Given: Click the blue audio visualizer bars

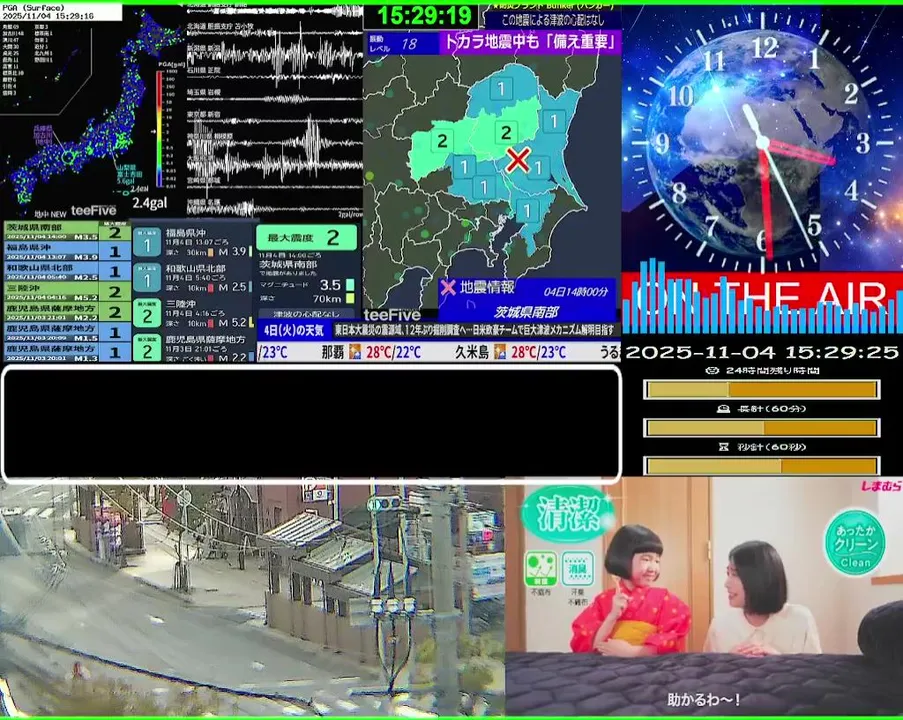Looking at the screenshot, I should pos(762,297).
